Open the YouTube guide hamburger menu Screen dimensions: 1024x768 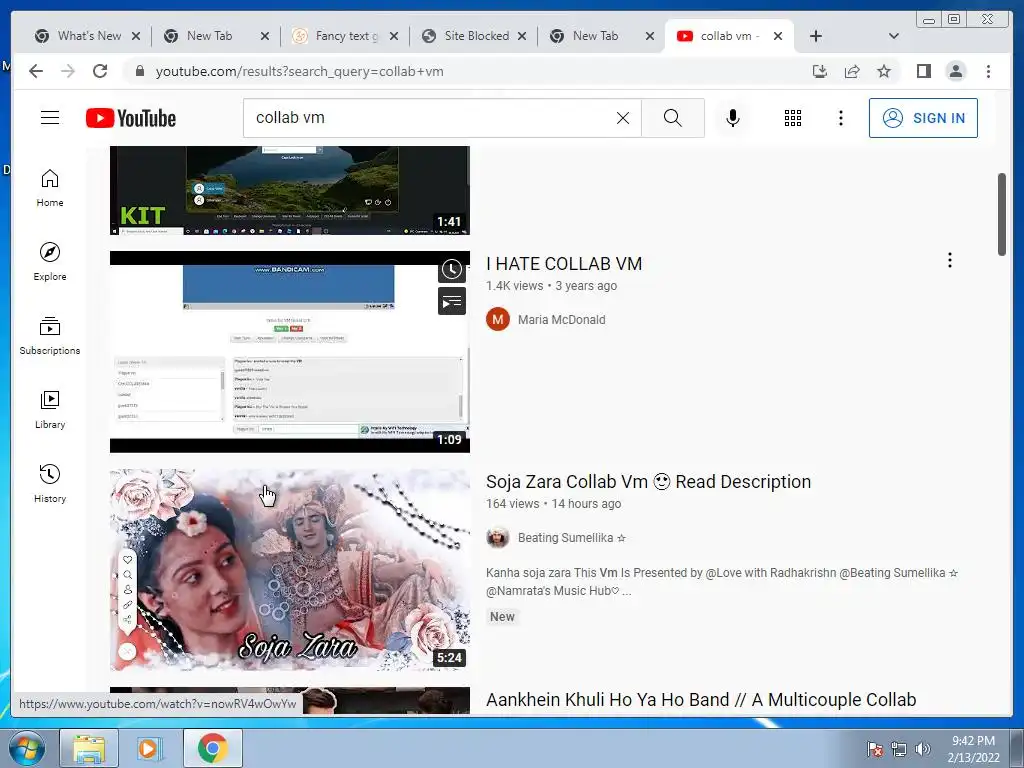[50, 118]
